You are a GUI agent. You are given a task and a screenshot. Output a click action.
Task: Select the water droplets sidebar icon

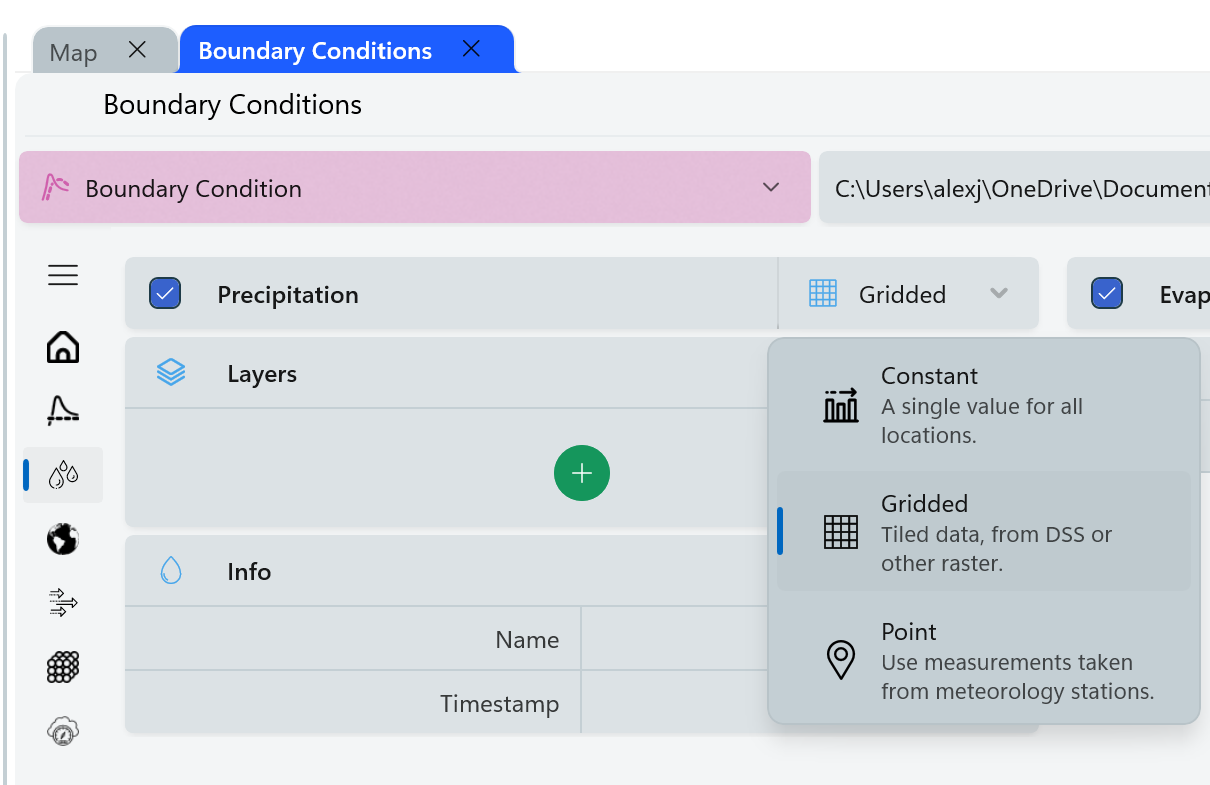[63, 475]
